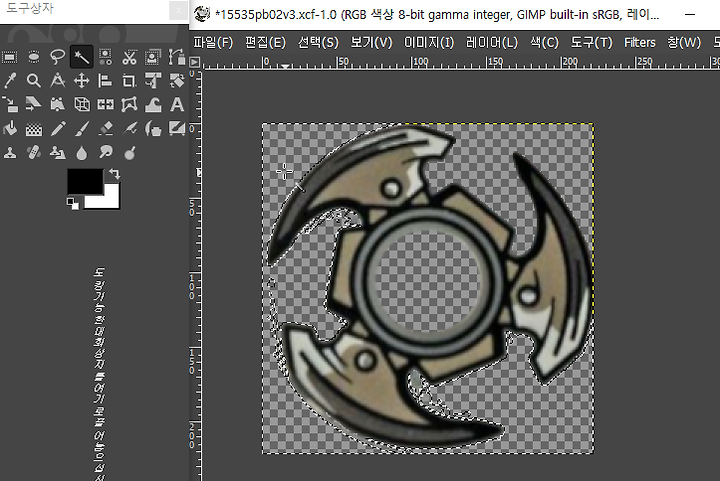720x481 pixels.
Task: Select the Smudge tool
Action: point(105,152)
